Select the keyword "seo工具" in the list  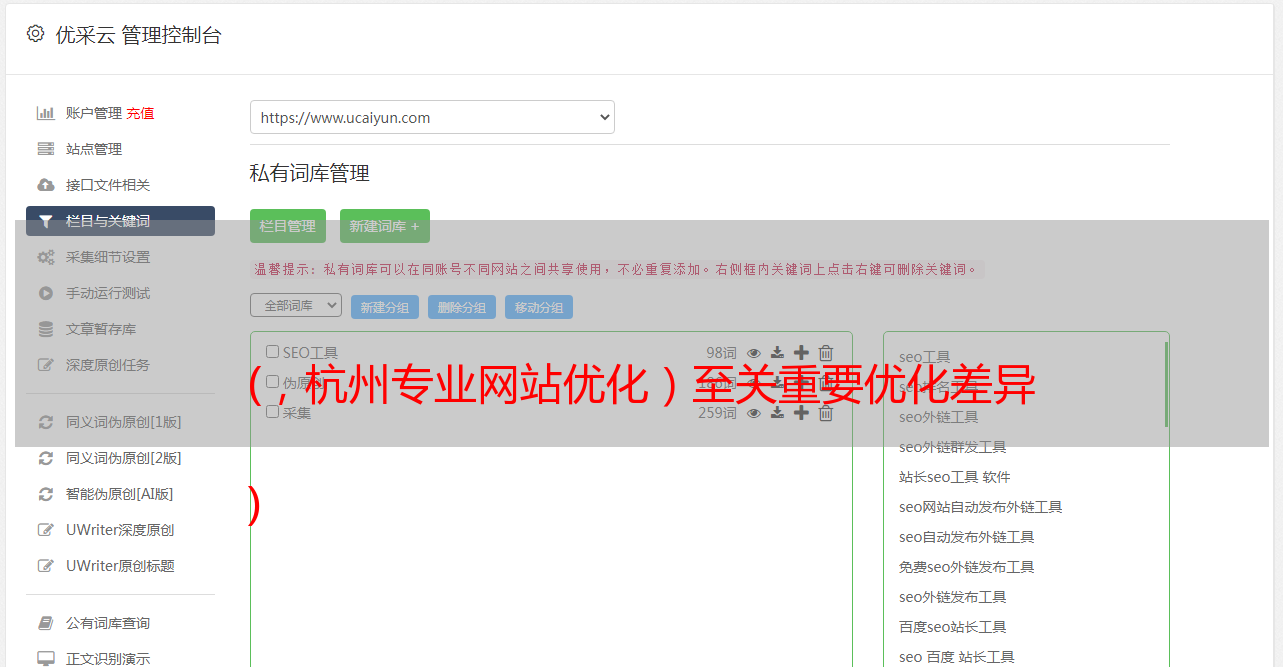[925, 357]
